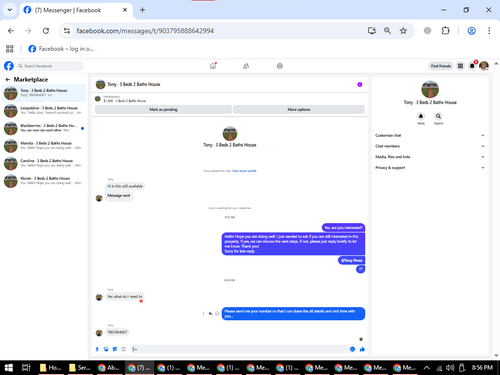The height and width of the screenshot is (375, 500).
Task: Open the Leopoldine conversation in the chat list
Action: [44, 111]
